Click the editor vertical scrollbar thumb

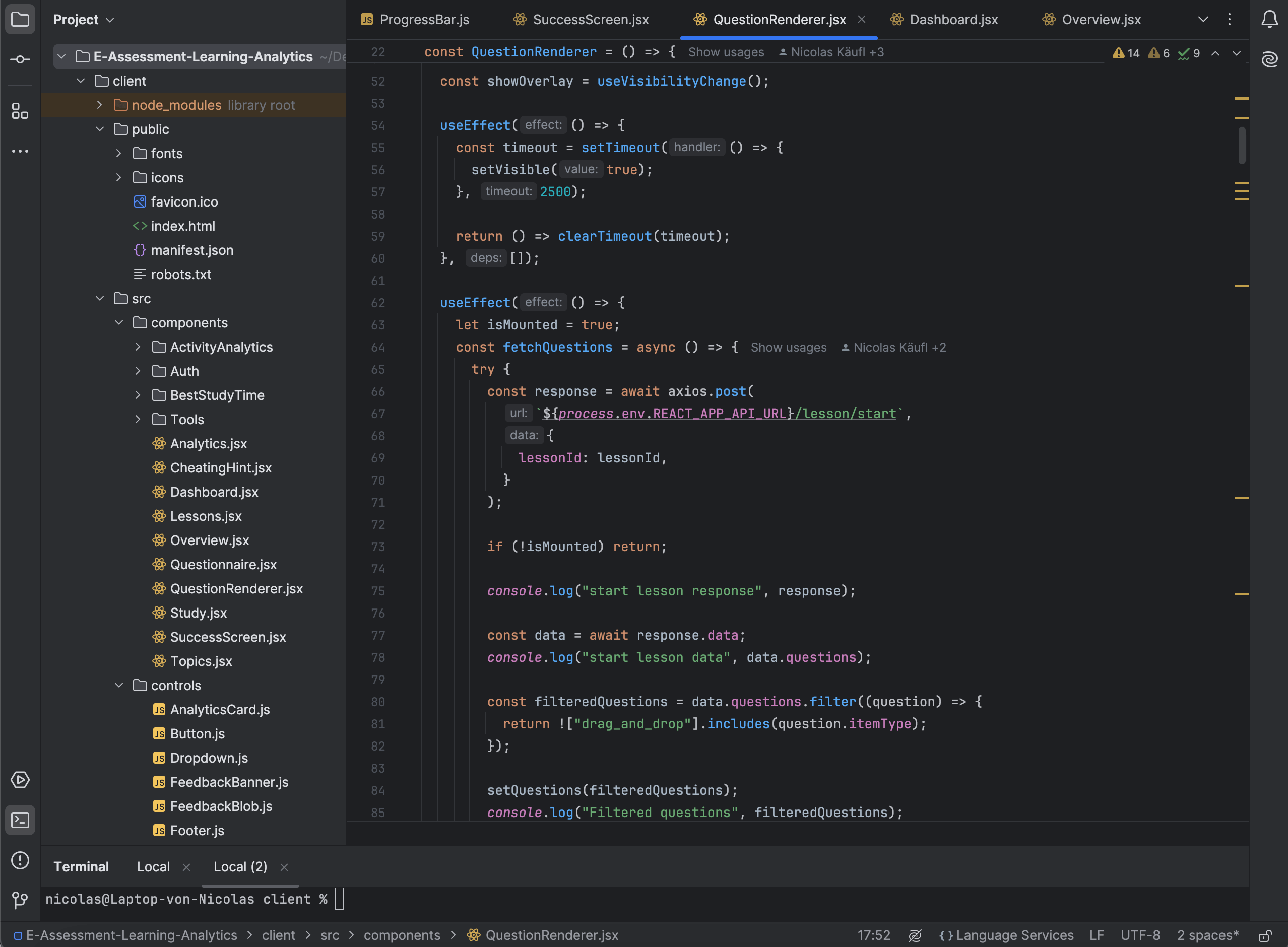tap(1242, 145)
